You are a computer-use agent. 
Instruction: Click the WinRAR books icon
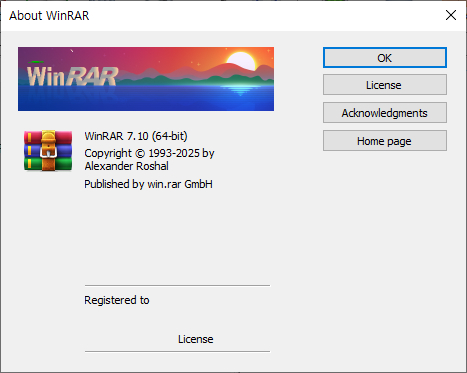point(48,150)
